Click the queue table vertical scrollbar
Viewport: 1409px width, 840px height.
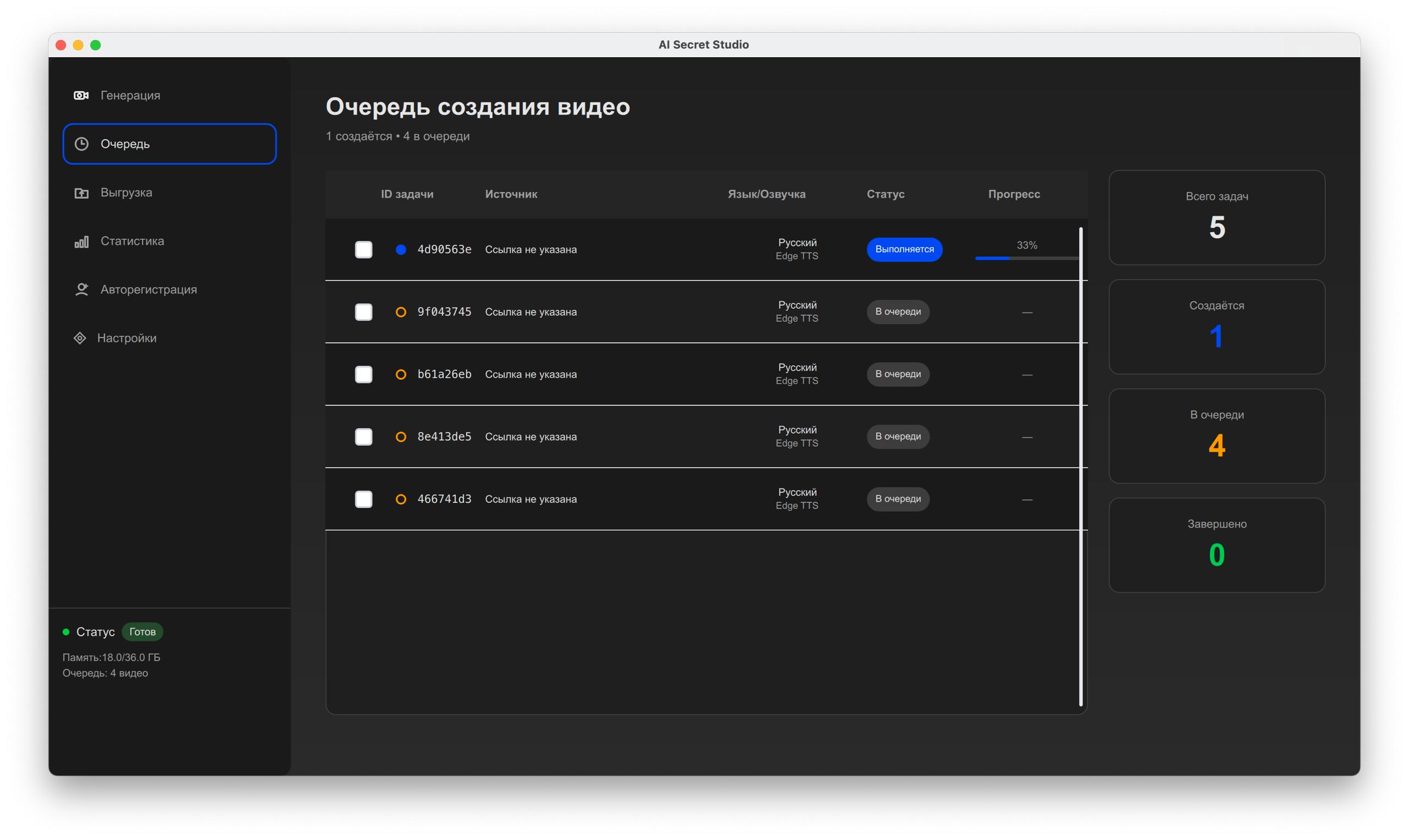pyautogui.click(x=1080, y=466)
